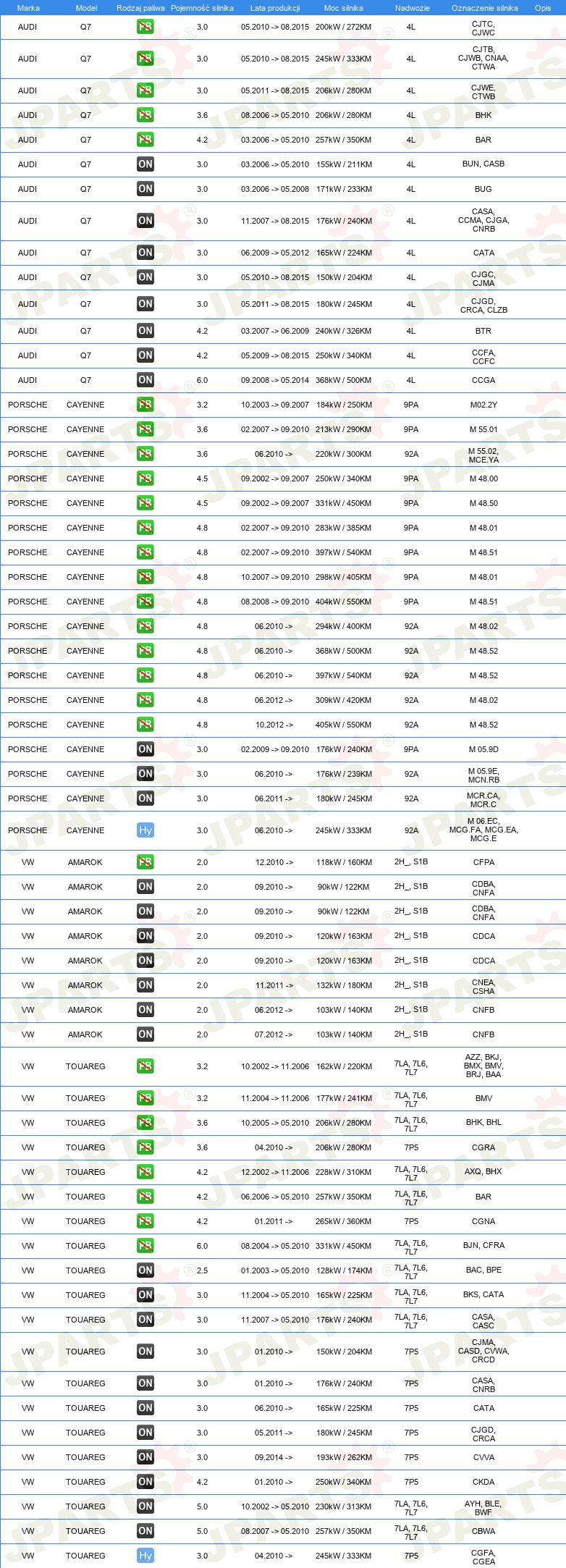
Task: Click the Moc silnika column header
Action: tap(344, 8)
